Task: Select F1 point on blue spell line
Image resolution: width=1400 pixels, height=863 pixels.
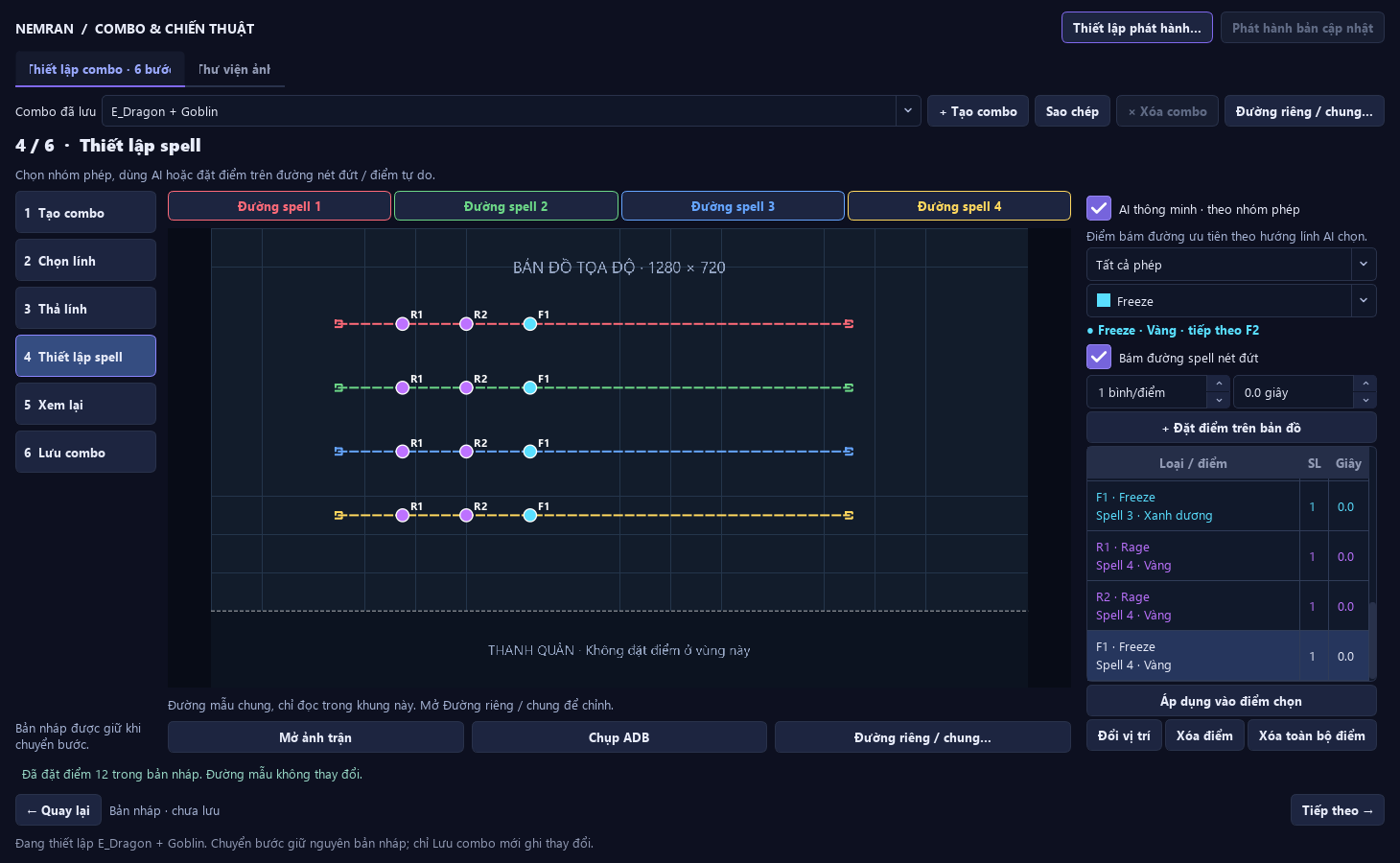Action: [530, 452]
